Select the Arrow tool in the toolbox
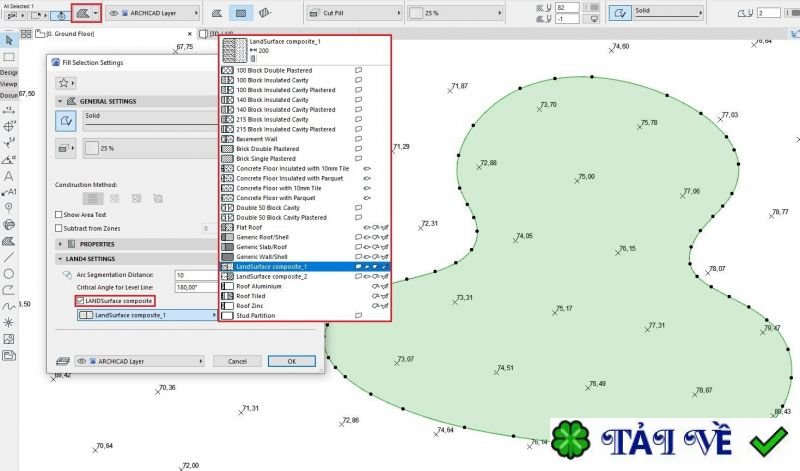Viewport: 800px width, 471px height. tap(9, 39)
